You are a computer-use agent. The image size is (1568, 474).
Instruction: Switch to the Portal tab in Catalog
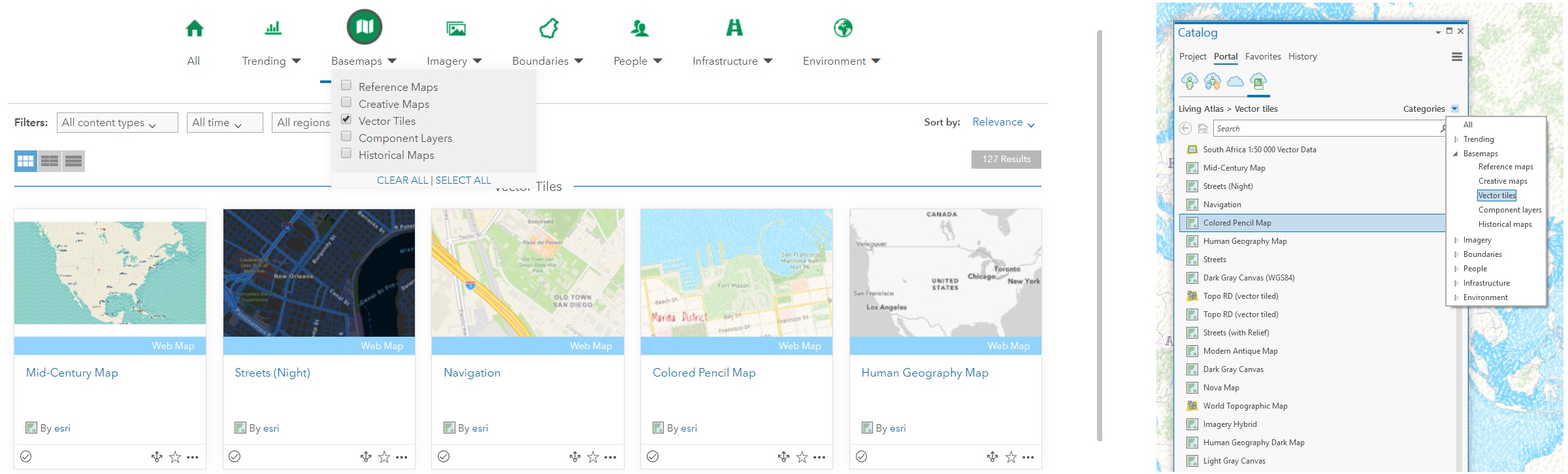(1226, 57)
